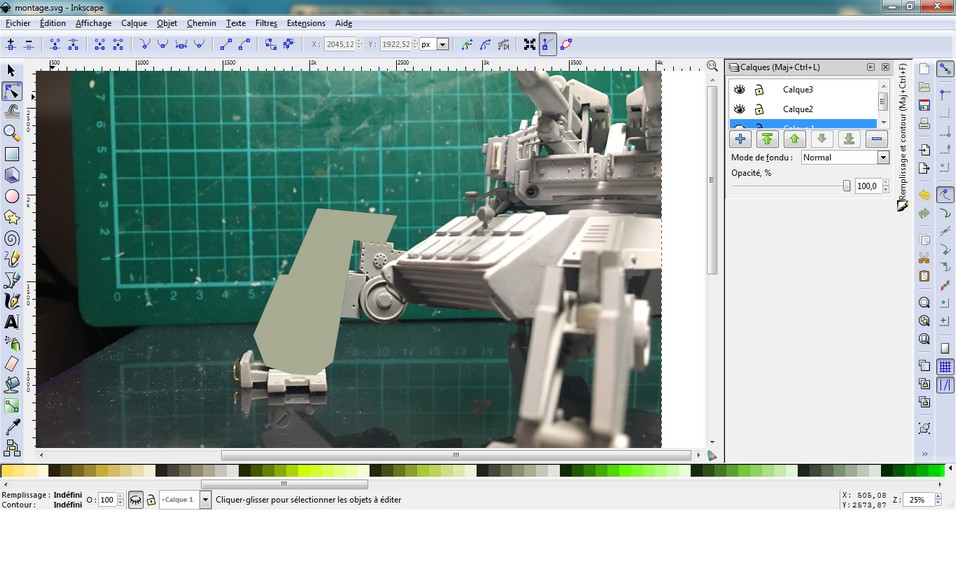Pick the Pencil freehand tool
Viewport: 956px width, 565px height.
[x=12, y=259]
